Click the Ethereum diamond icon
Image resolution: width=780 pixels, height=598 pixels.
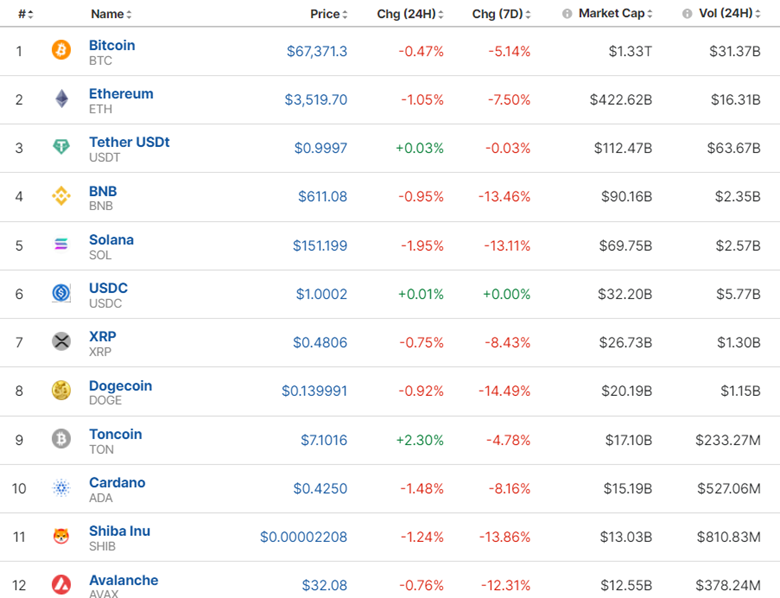point(62,99)
